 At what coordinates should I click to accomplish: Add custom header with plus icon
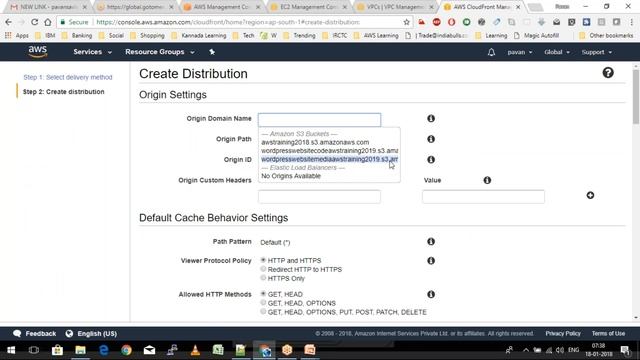coord(590,196)
